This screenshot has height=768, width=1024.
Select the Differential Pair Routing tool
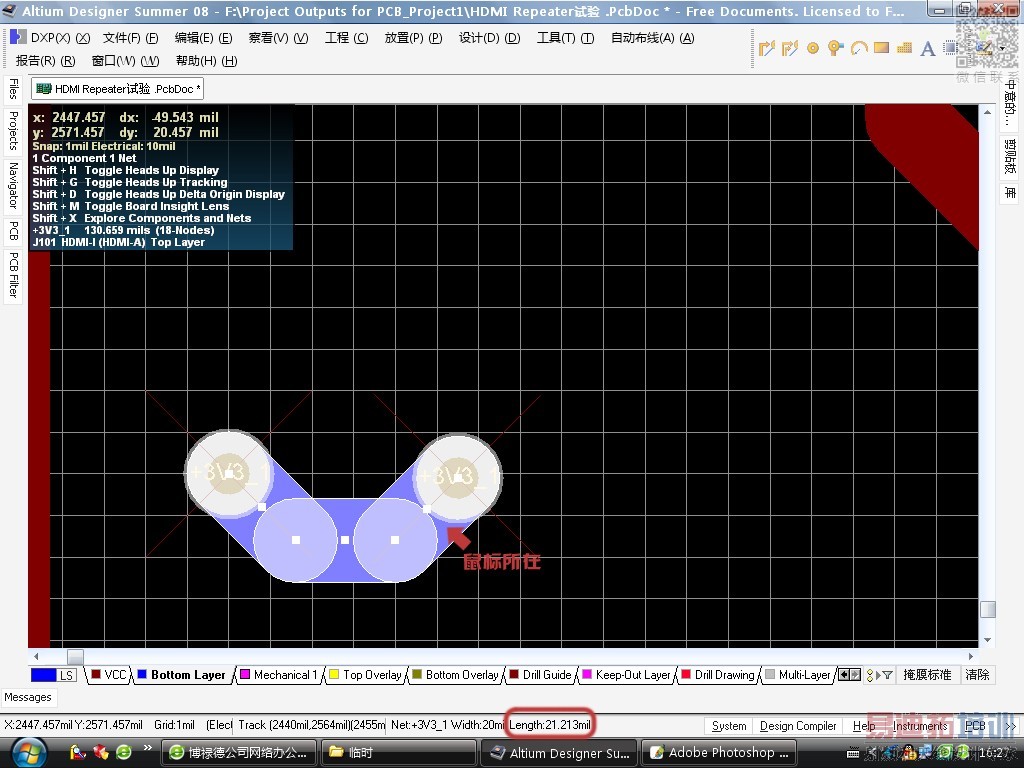pyautogui.click(x=790, y=48)
